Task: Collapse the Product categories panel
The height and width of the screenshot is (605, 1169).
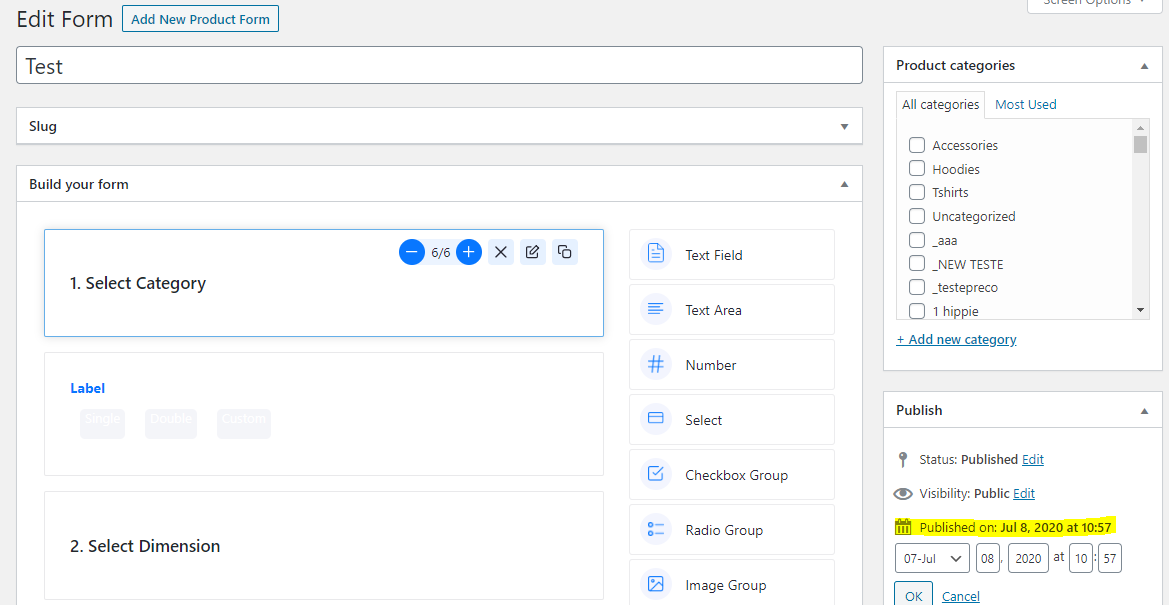Action: pyautogui.click(x=1144, y=66)
